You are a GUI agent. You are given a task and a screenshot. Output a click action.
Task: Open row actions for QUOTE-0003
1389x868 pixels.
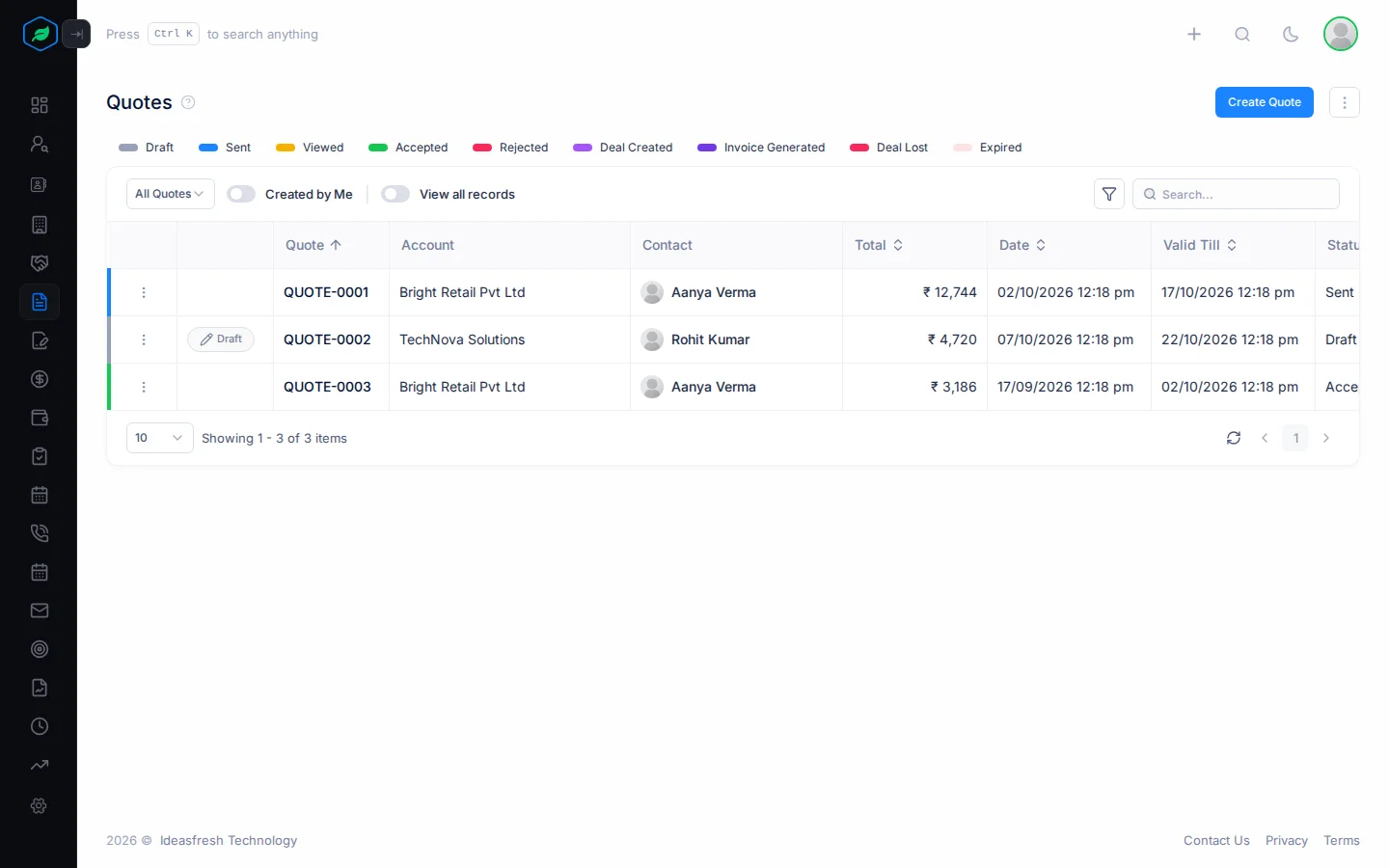tap(144, 387)
